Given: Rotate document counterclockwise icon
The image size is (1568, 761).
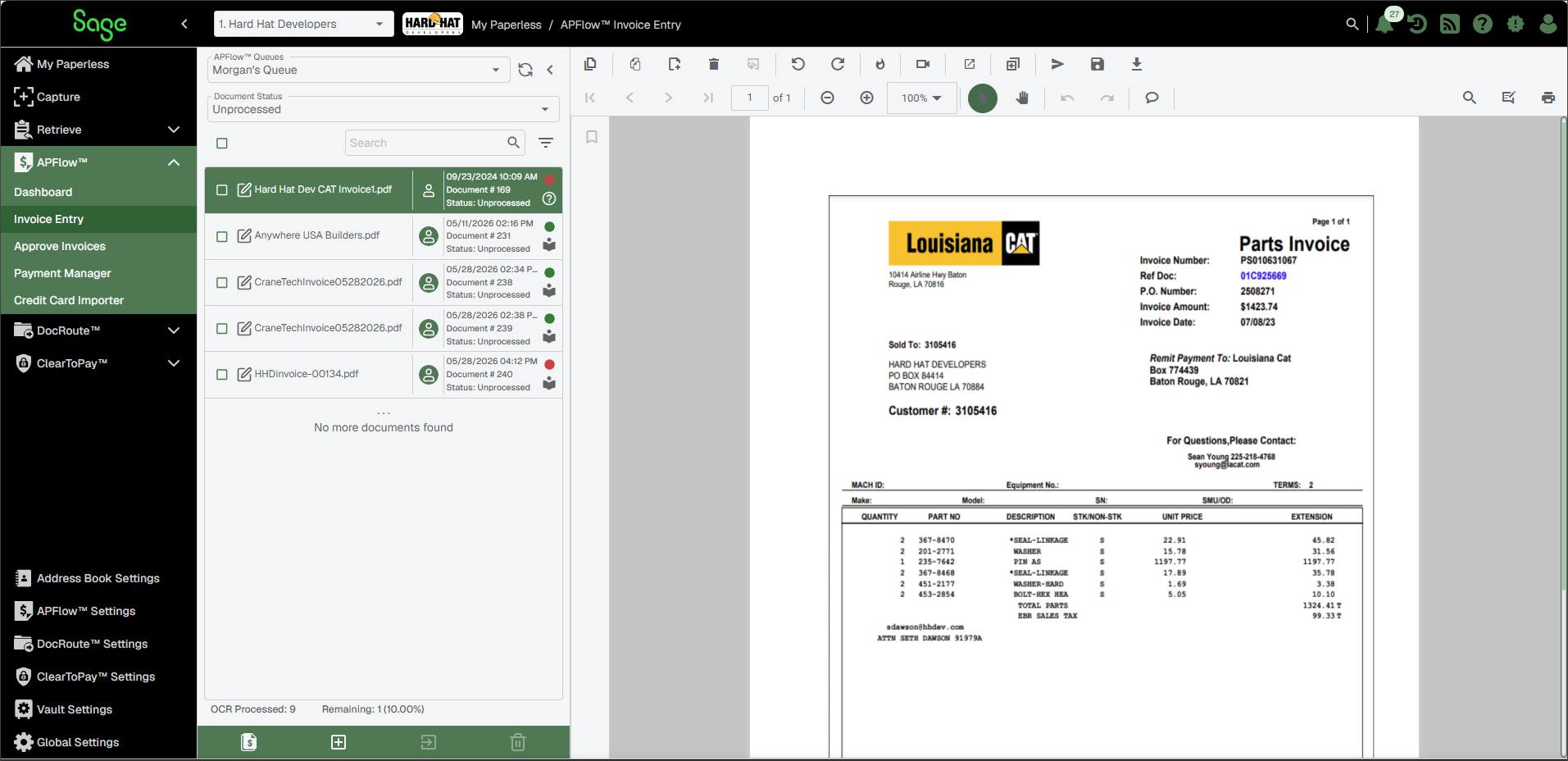Looking at the screenshot, I should [798, 64].
